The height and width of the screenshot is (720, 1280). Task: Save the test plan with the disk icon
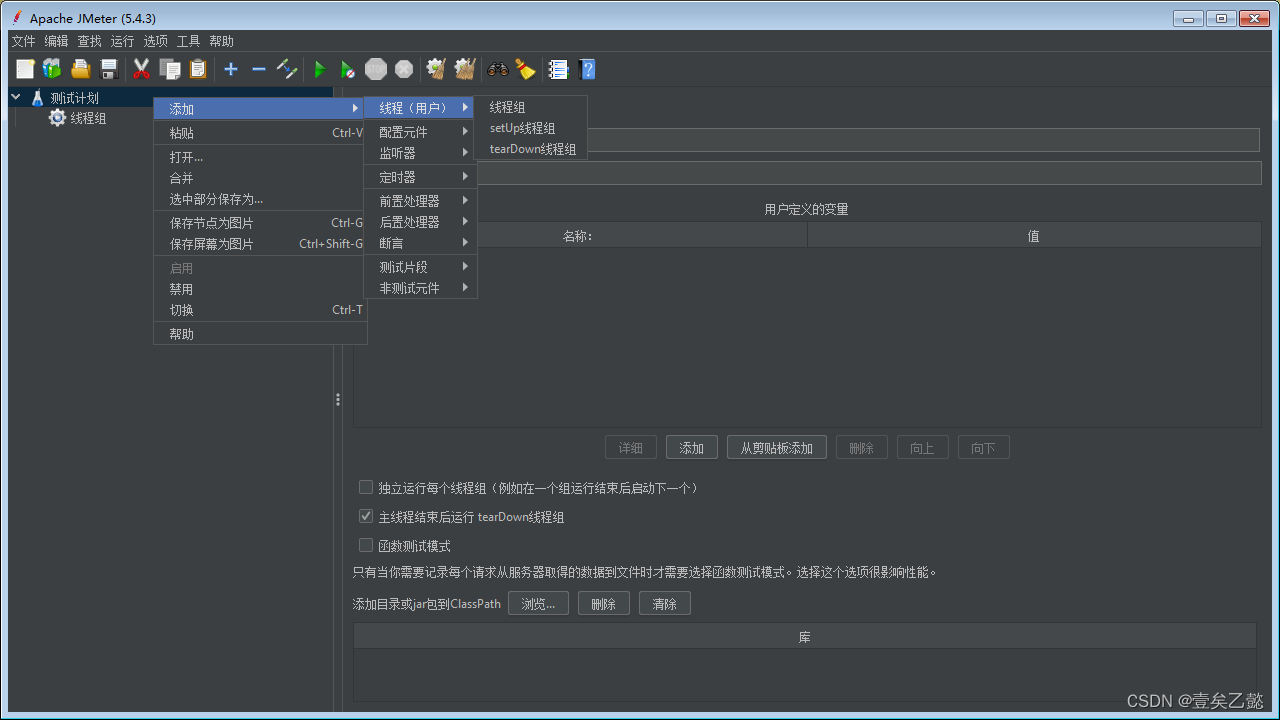pos(110,69)
